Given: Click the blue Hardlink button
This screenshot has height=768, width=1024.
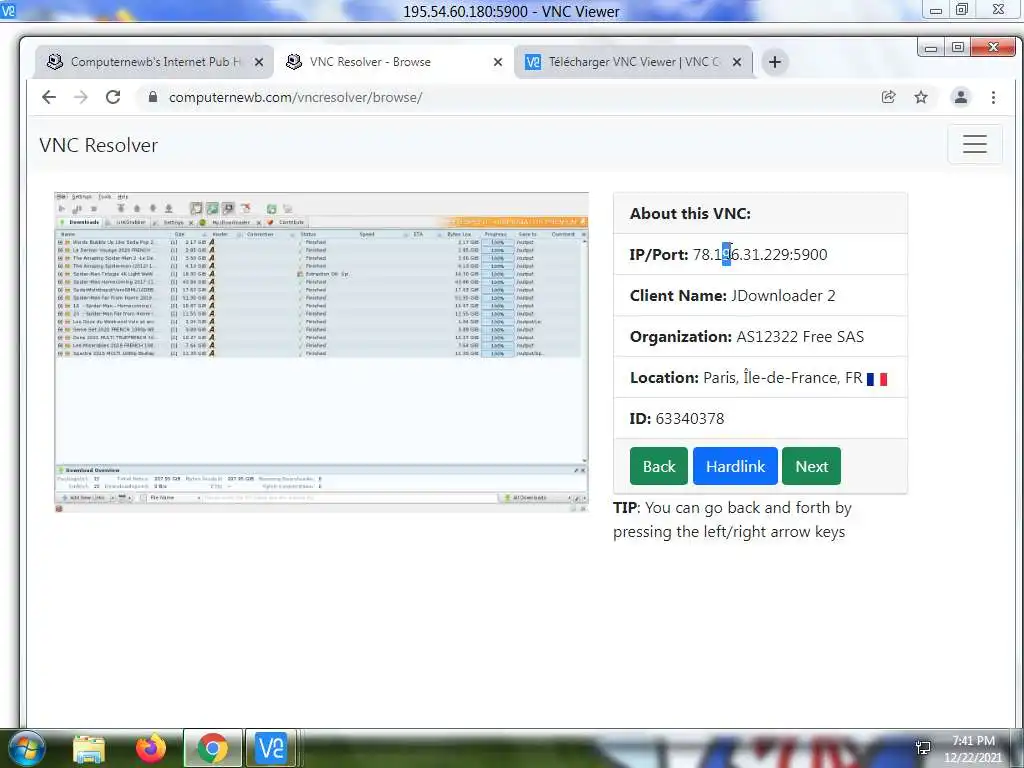Looking at the screenshot, I should click(735, 466).
